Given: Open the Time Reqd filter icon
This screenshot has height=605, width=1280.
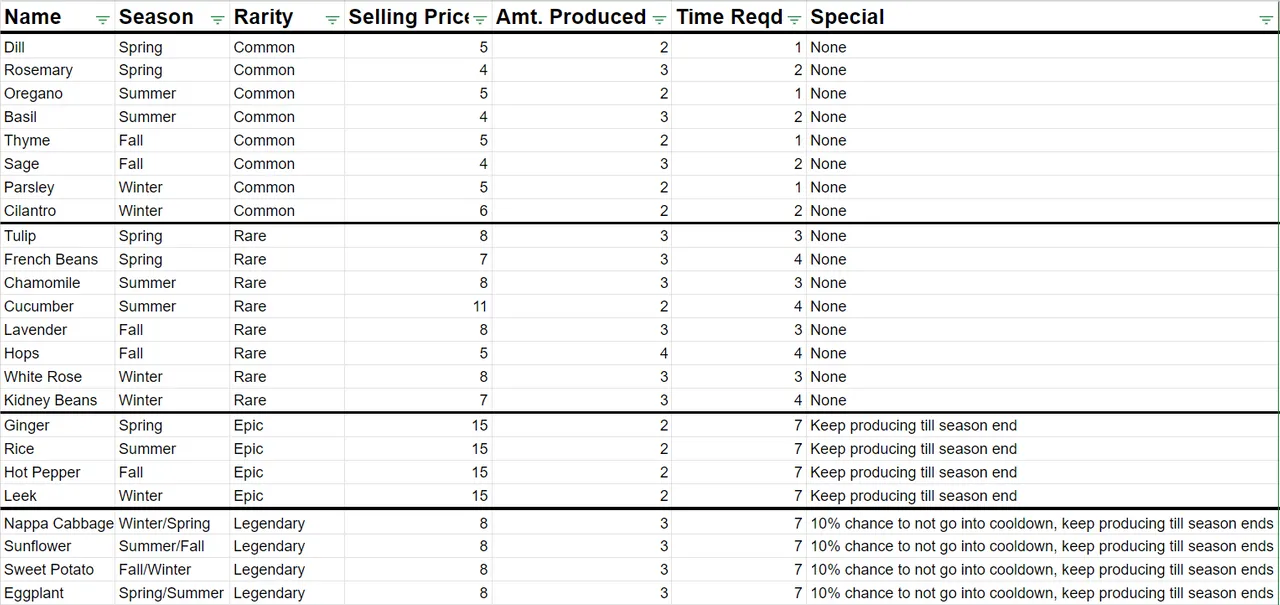Looking at the screenshot, I should [x=794, y=20].
